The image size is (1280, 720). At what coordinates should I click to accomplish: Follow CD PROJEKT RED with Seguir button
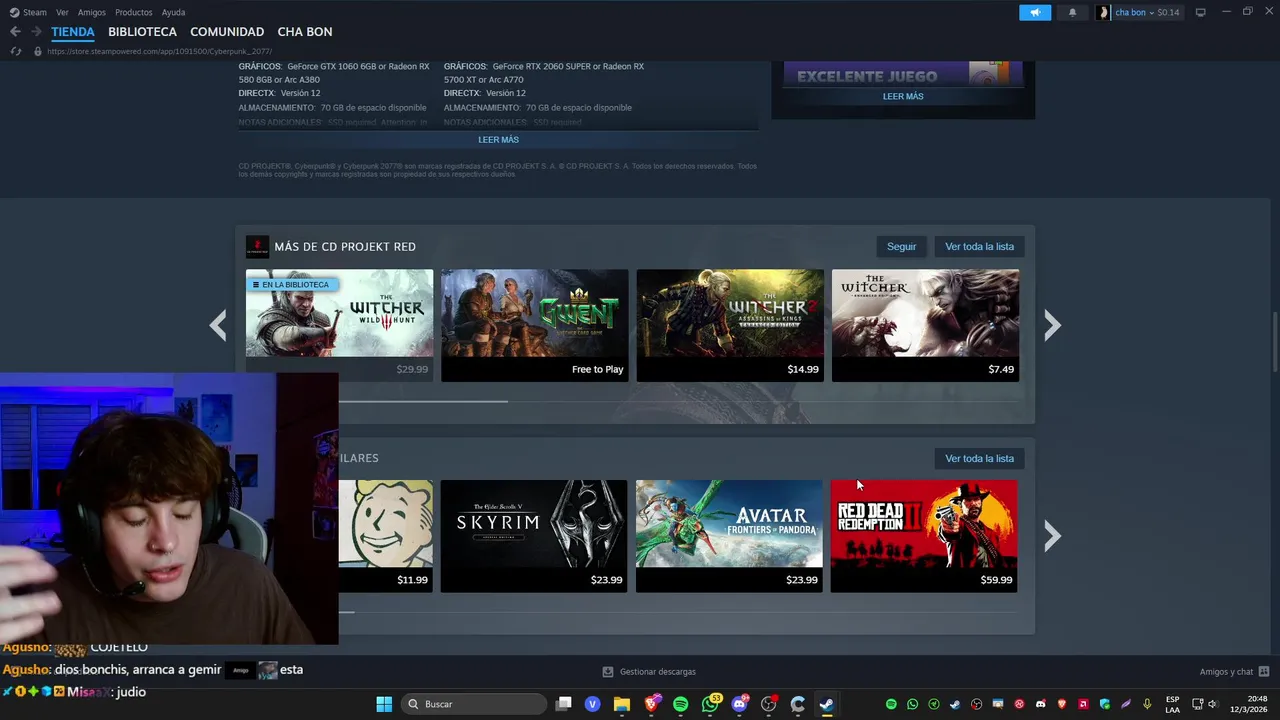pyautogui.click(x=901, y=246)
